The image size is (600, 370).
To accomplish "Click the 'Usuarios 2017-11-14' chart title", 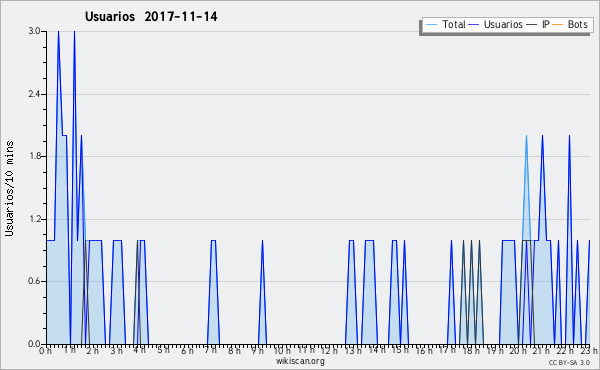I will click(x=151, y=17).
